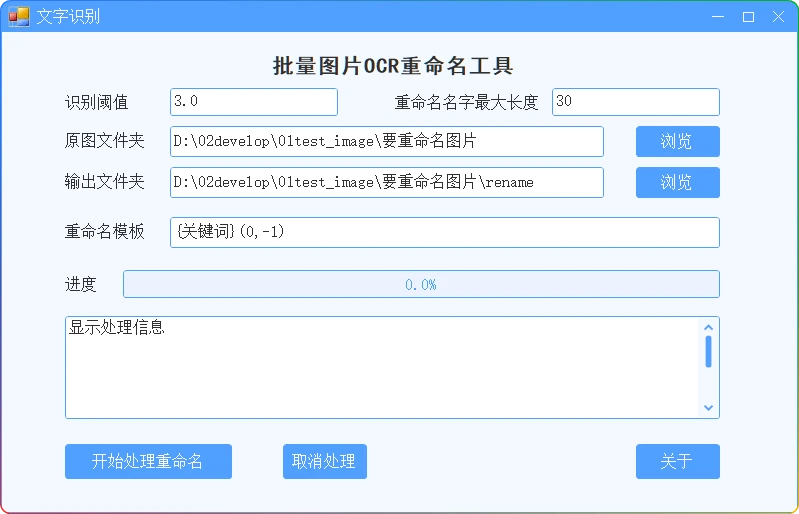This screenshot has height=514, width=799.
Task: Click the 重命名名字最大长度 label
Action: 466,102
